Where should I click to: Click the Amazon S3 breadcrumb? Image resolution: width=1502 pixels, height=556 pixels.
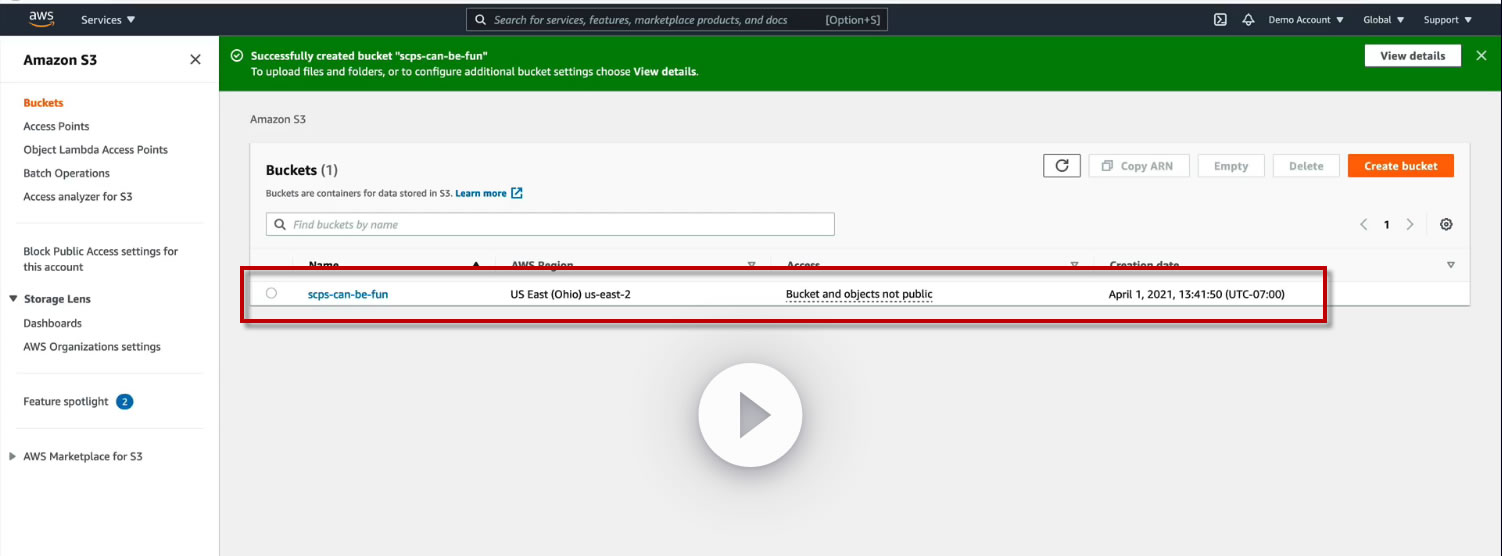[278, 119]
